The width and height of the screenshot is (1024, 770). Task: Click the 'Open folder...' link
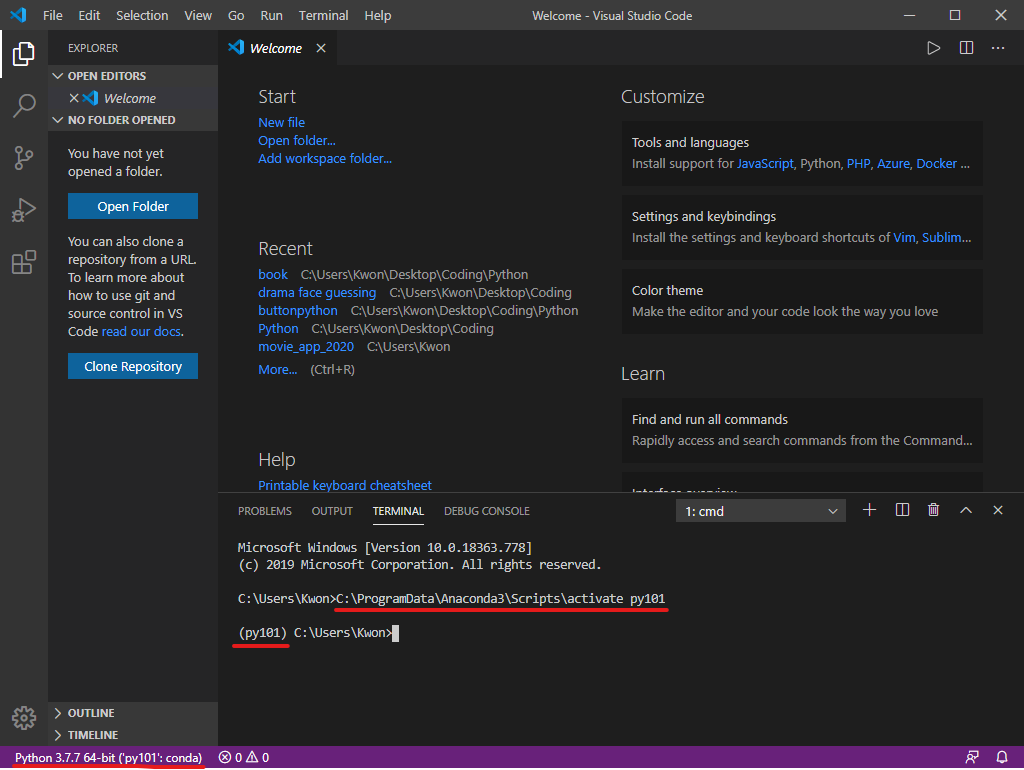pos(296,140)
